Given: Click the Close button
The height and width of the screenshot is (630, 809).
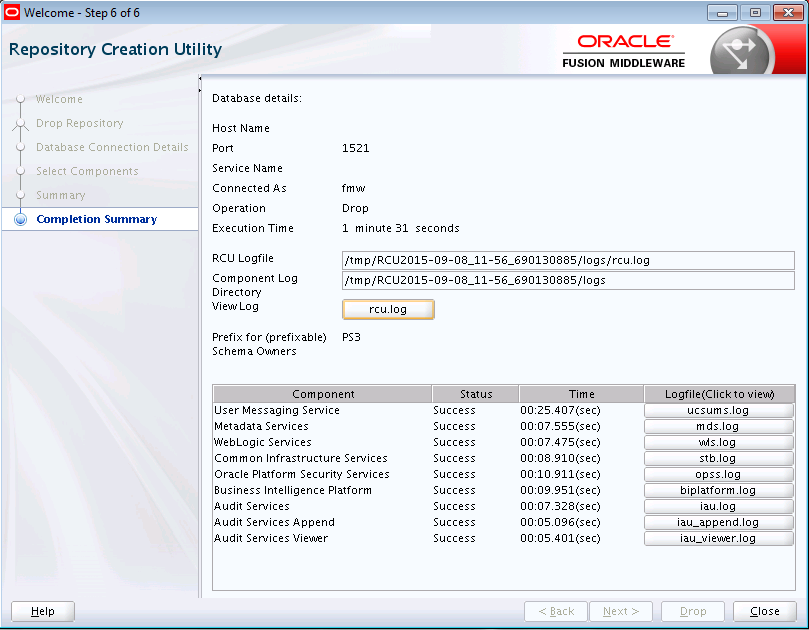Looking at the screenshot, I should click(765, 611).
